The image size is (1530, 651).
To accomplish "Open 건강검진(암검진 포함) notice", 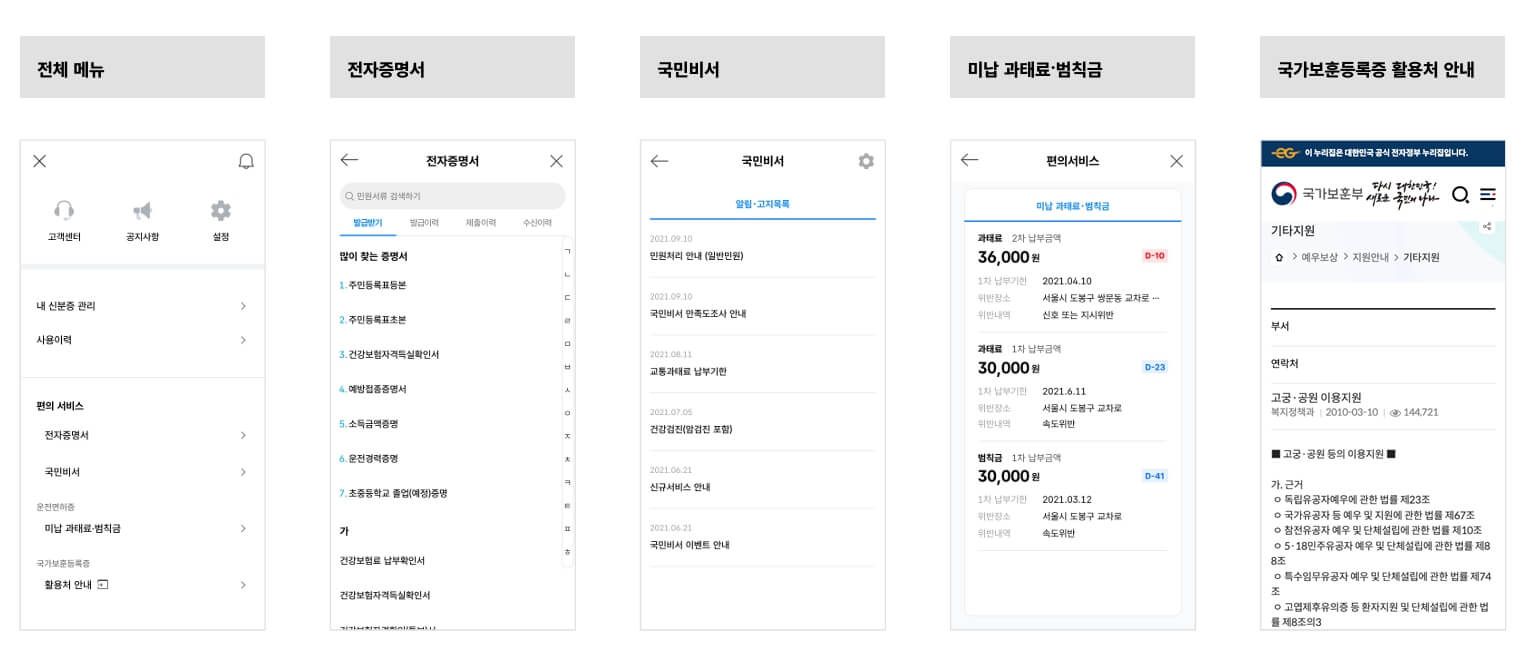I will click(x=691, y=429).
